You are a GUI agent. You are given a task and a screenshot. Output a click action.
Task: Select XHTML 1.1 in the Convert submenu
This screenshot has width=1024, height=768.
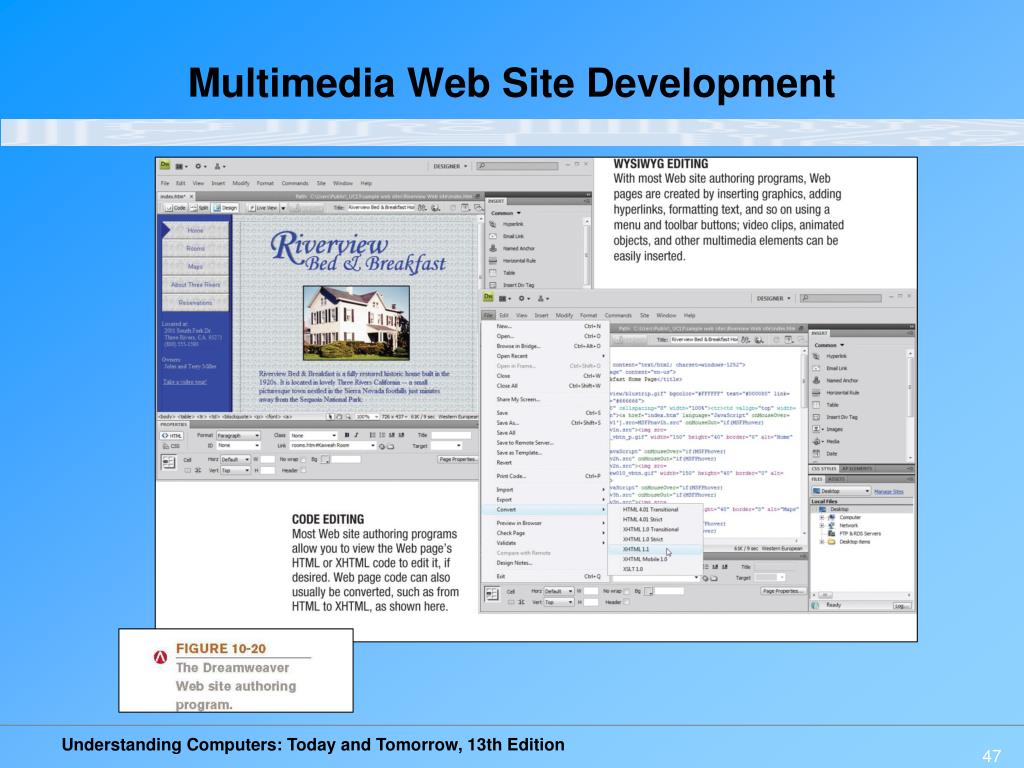[x=654, y=549]
